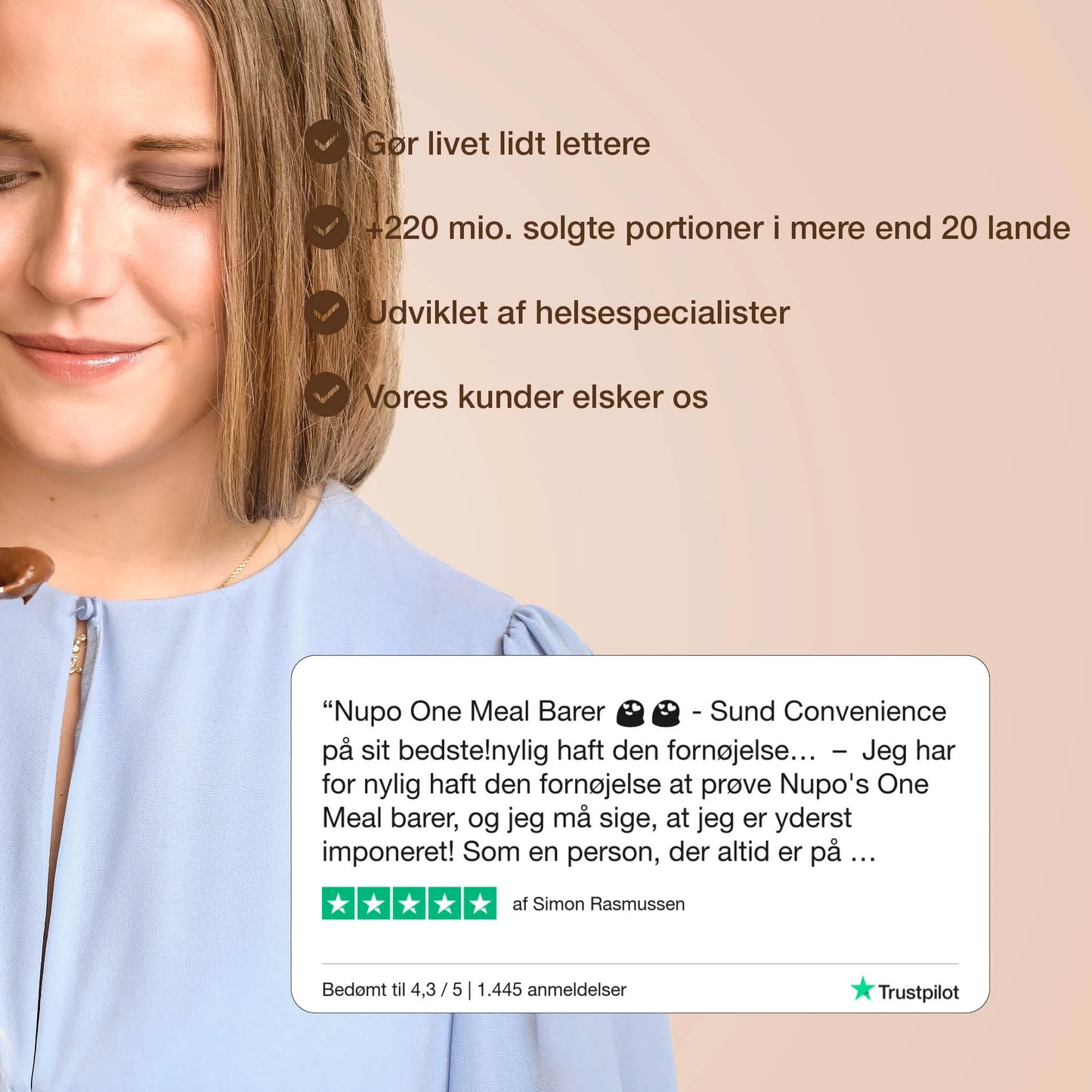
Task: Click the second heart-eyes emoji in review
Action: 666,713
